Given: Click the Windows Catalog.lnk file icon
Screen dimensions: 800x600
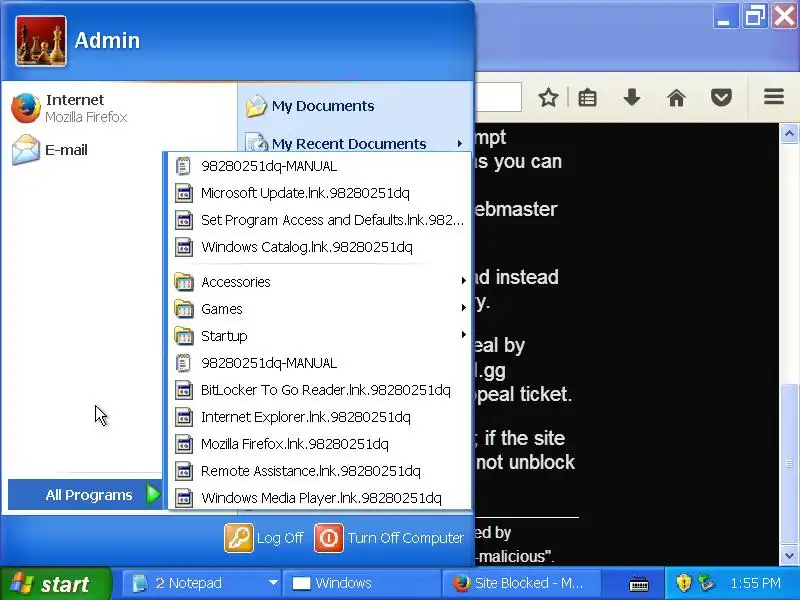Looking at the screenshot, I should coord(184,247).
